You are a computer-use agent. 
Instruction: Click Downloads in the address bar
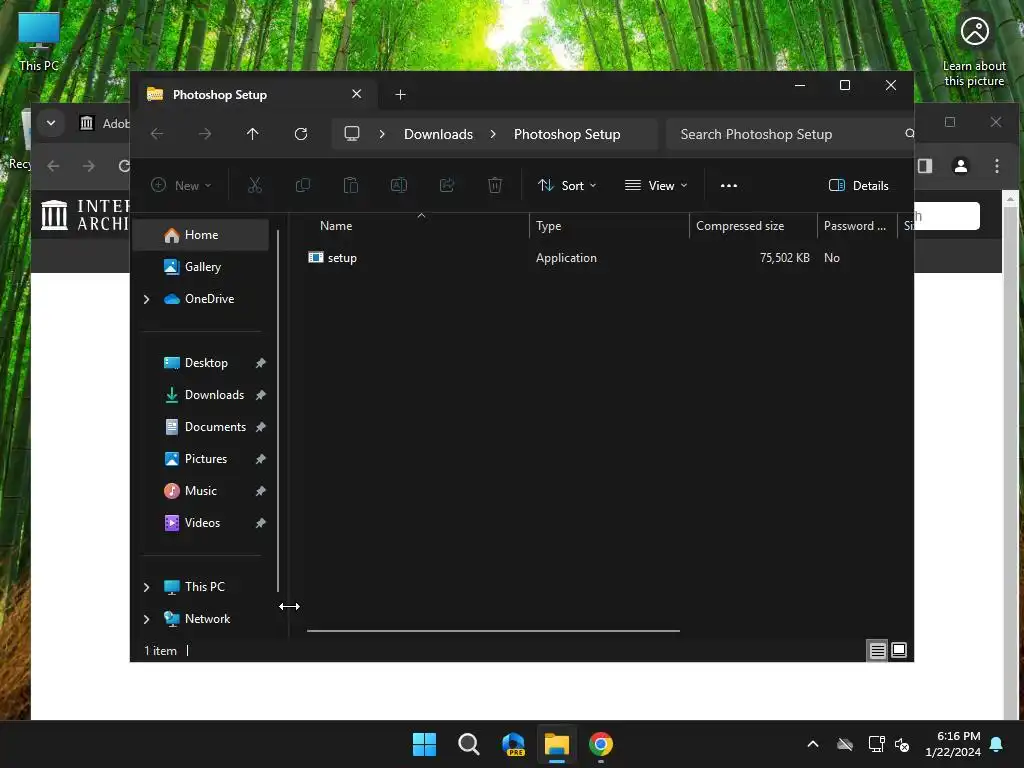438,134
